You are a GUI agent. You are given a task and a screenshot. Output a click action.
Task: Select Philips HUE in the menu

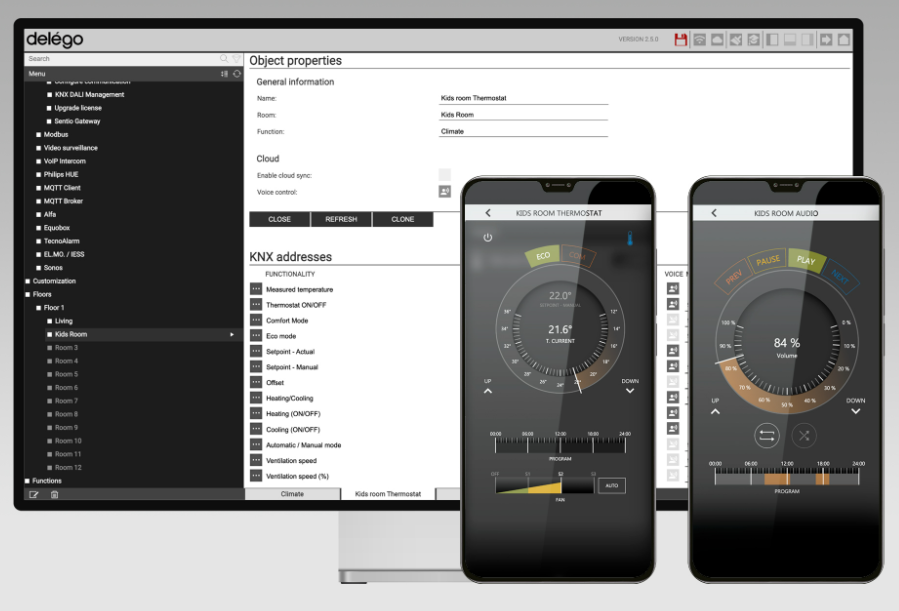(x=61, y=174)
